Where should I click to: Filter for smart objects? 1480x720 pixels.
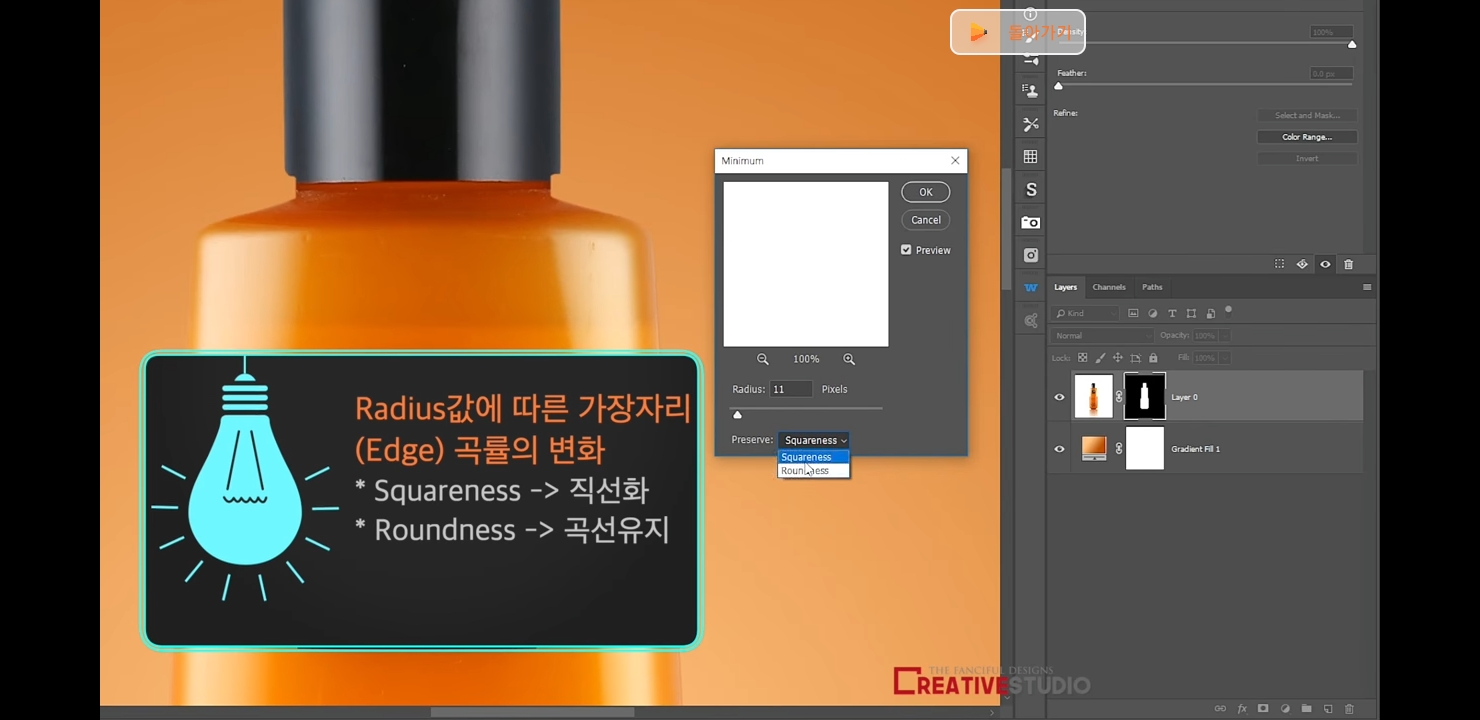click(x=1210, y=313)
